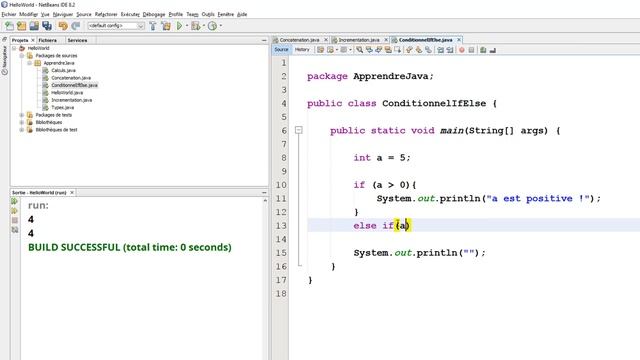Click the Comment icon in editor toolbar

click(x=483, y=50)
